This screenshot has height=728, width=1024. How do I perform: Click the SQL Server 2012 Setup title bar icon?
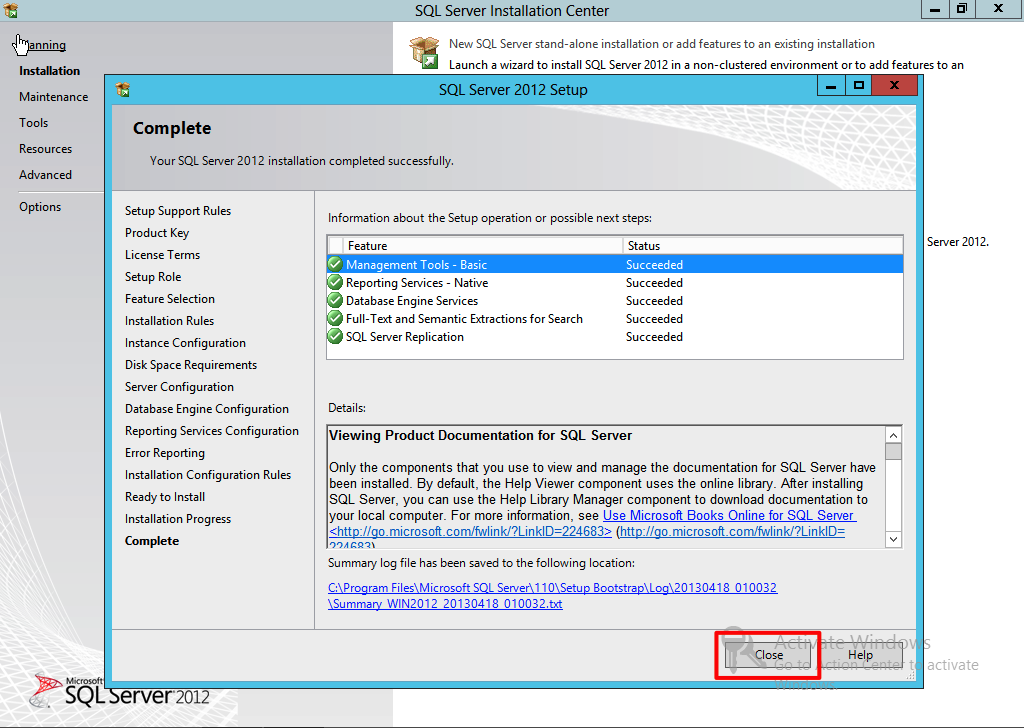pos(122,89)
